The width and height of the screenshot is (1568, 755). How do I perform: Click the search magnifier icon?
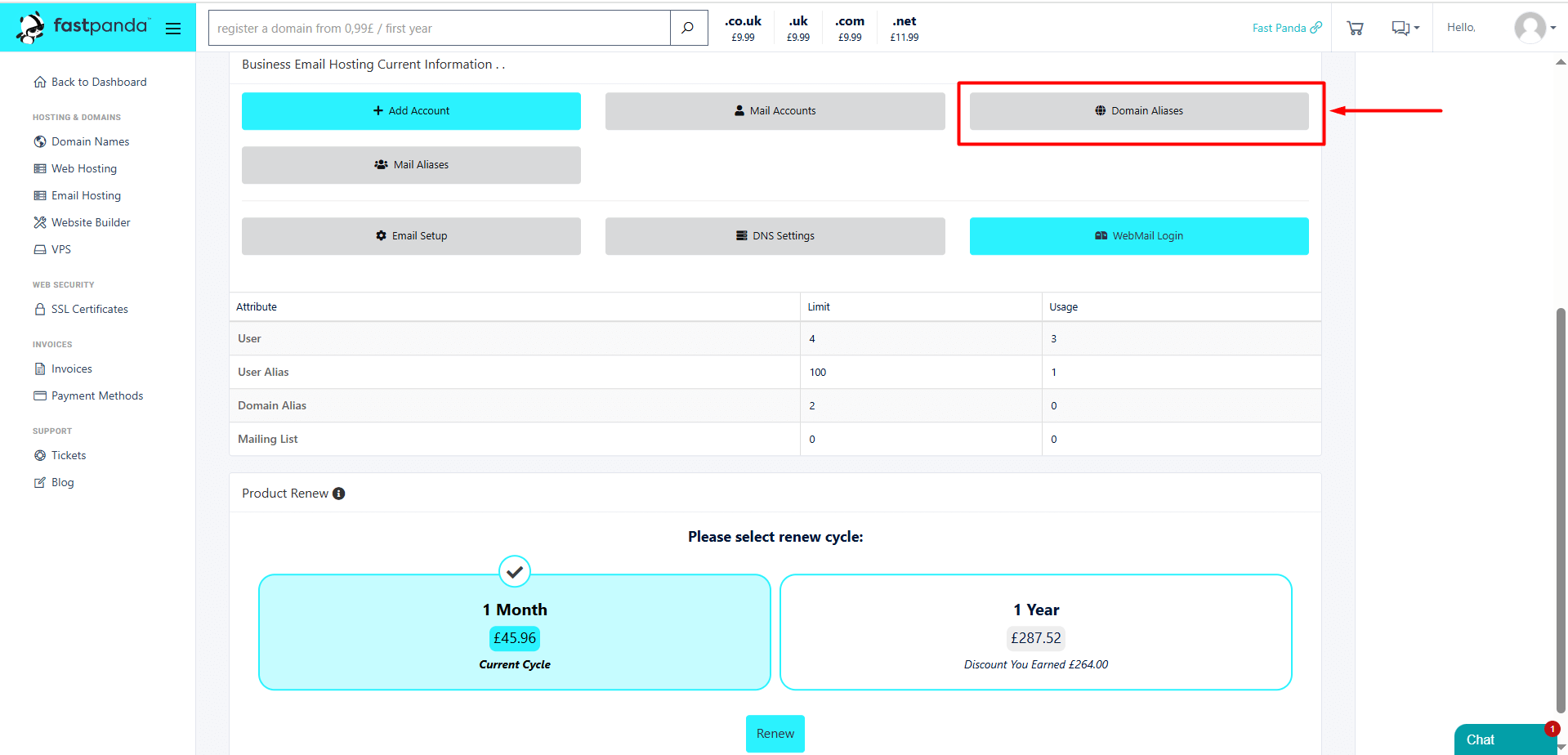[688, 28]
